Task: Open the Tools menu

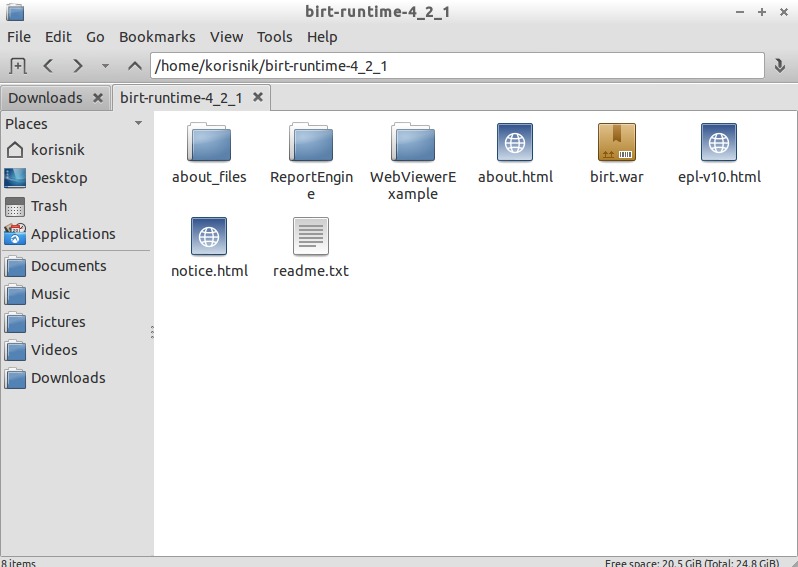Action: [x=274, y=37]
